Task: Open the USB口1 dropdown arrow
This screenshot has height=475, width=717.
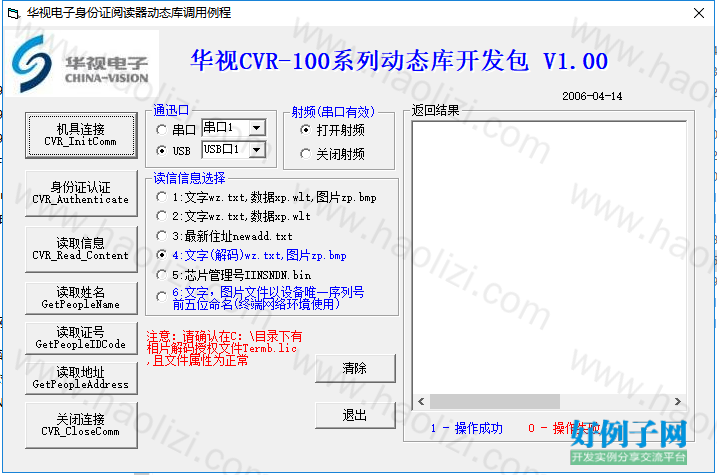Action: pyautogui.click(x=257, y=149)
